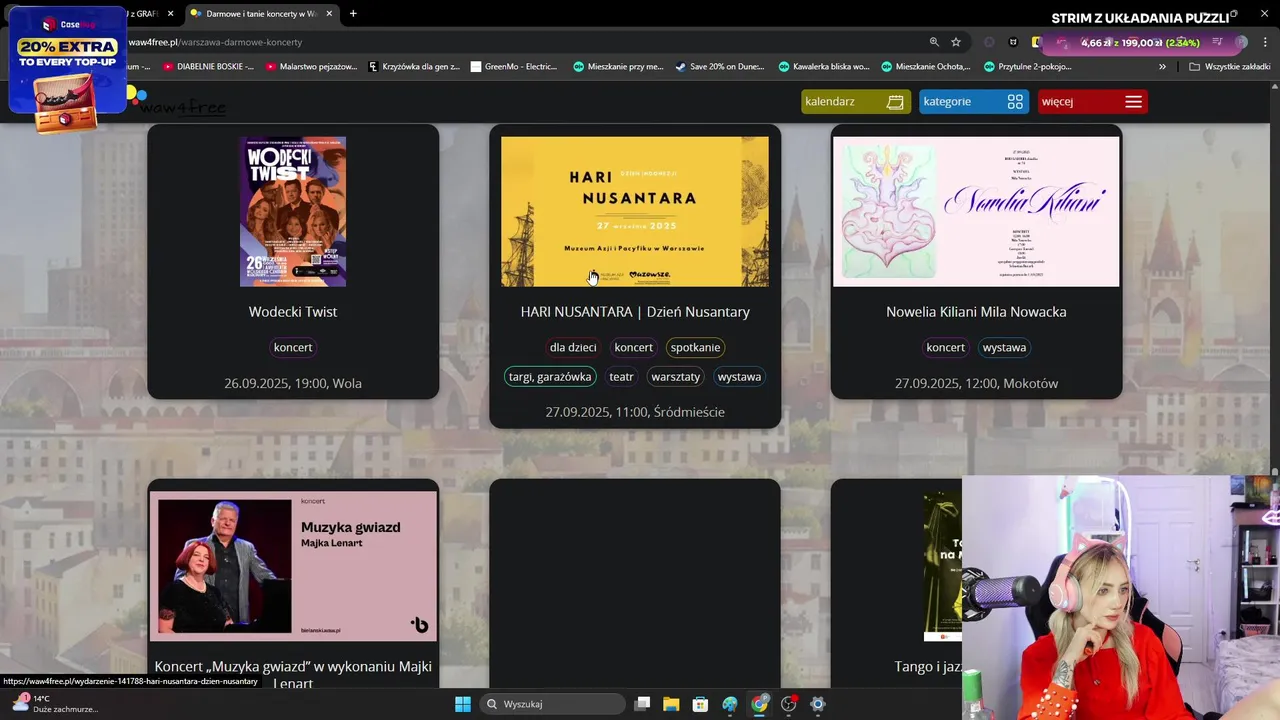1280x720 pixels.
Task: Select koncert tag under Nowelia Kiliani
Action: tap(945, 348)
